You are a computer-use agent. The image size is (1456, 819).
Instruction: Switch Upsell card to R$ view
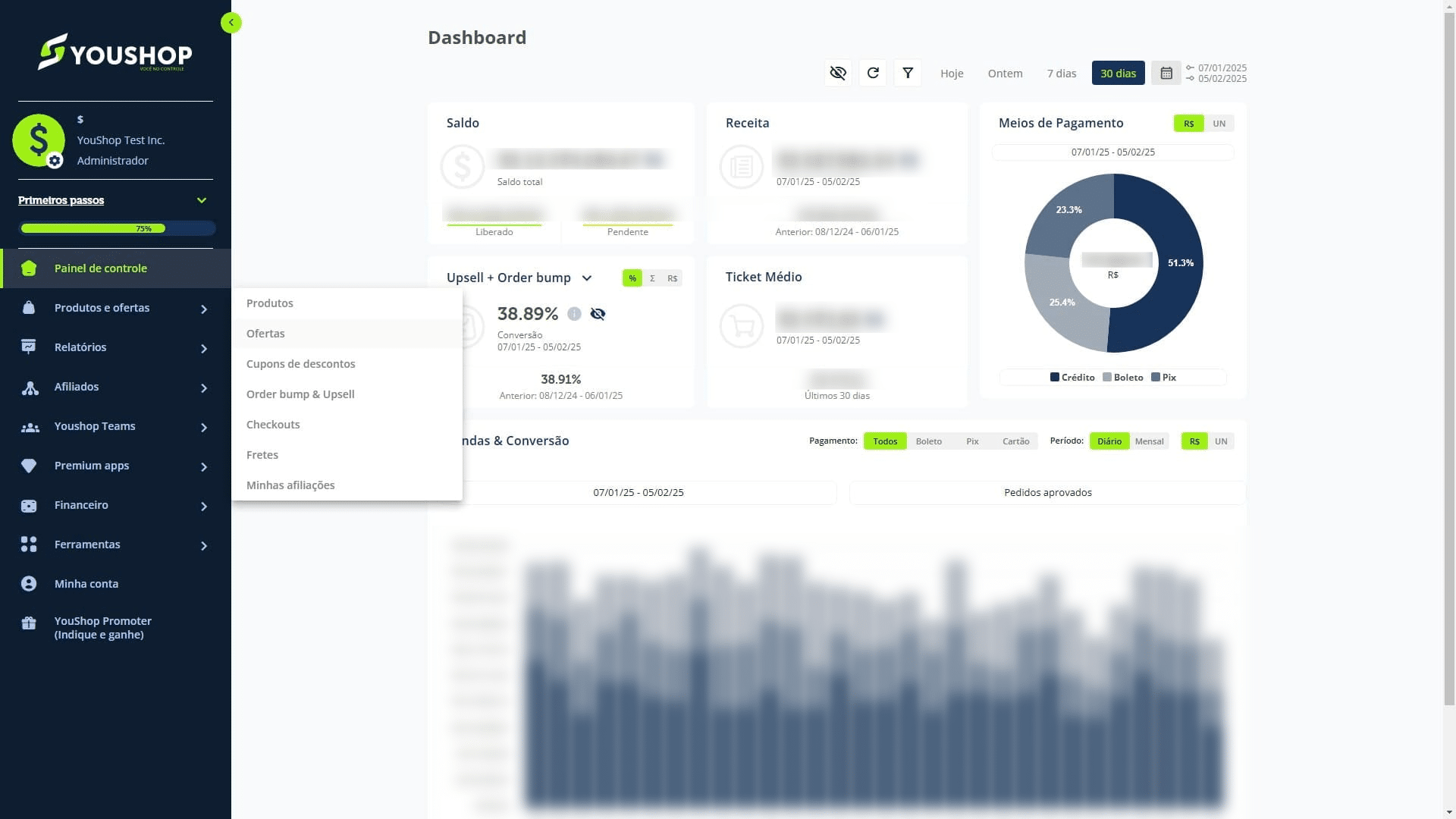[x=673, y=278]
